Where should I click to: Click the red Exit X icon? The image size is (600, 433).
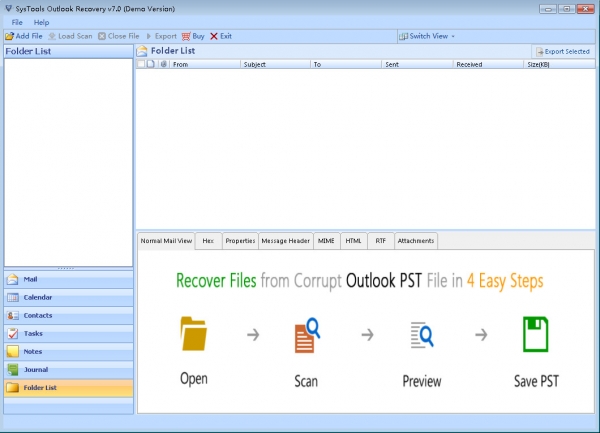(x=214, y=36)
